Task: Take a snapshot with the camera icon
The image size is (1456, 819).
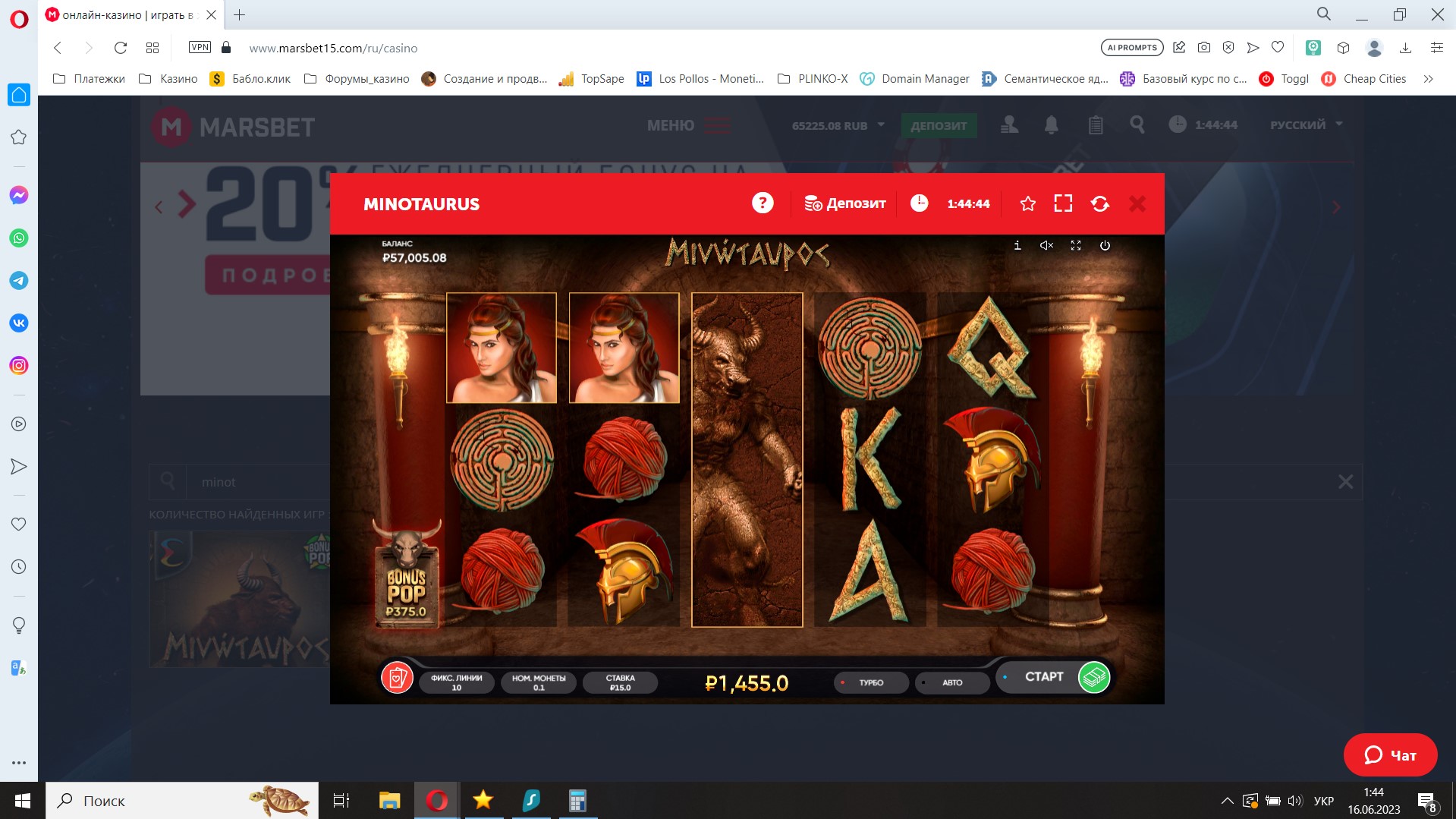Action: pos(1204,47)
